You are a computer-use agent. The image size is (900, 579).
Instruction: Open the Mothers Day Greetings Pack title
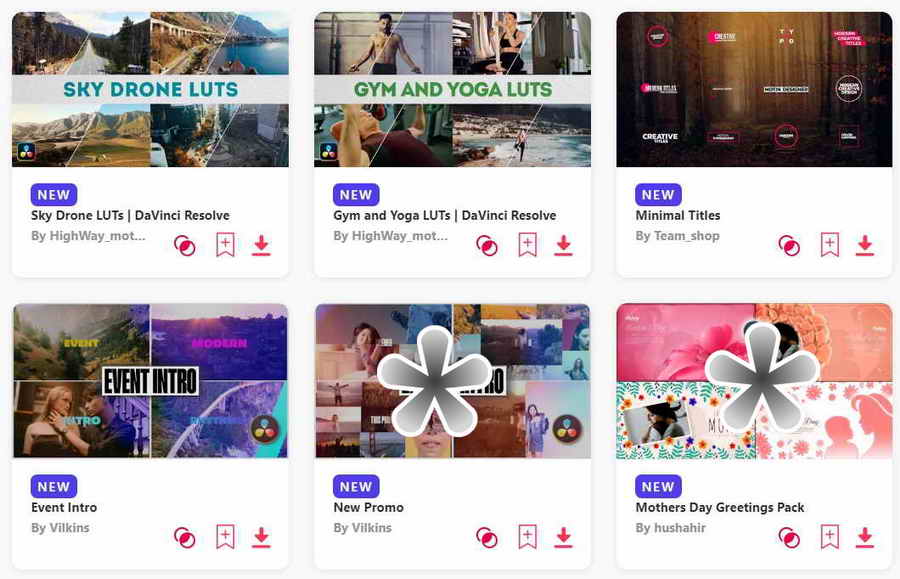tap(720, 507)
